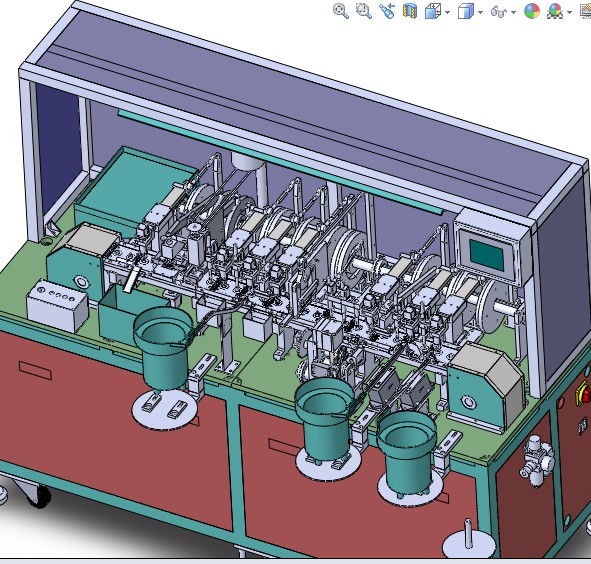Click the Hide/Show Items glasses icon
Viewport: 591px width, 564px height.
(498, 12)
